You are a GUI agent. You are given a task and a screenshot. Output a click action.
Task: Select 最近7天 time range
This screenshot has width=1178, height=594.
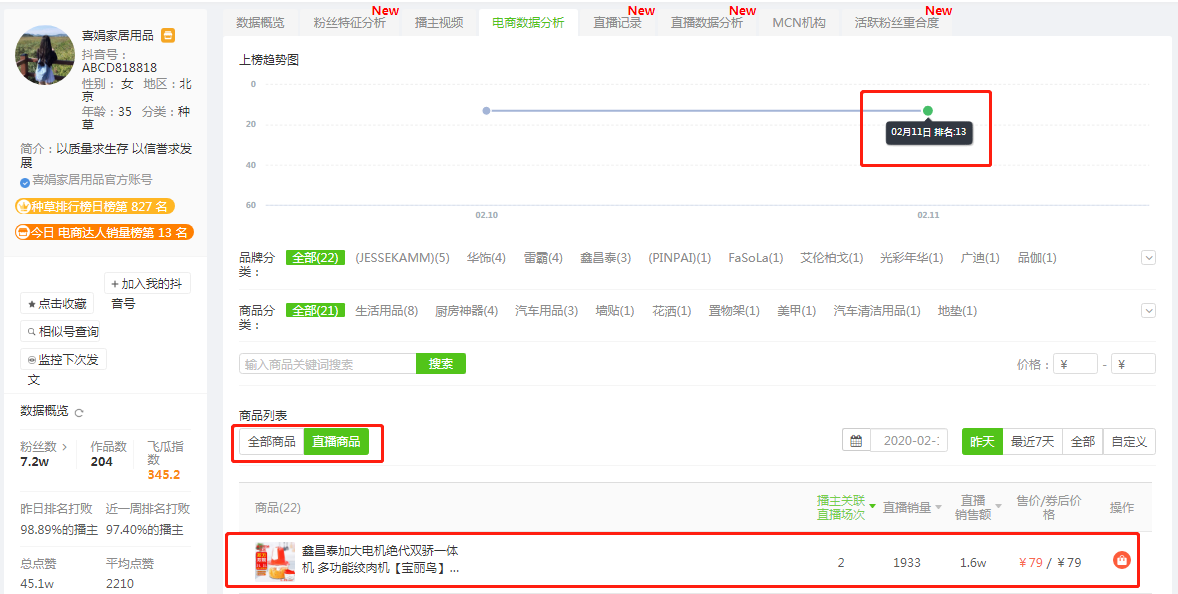[x=1032, y=442]
